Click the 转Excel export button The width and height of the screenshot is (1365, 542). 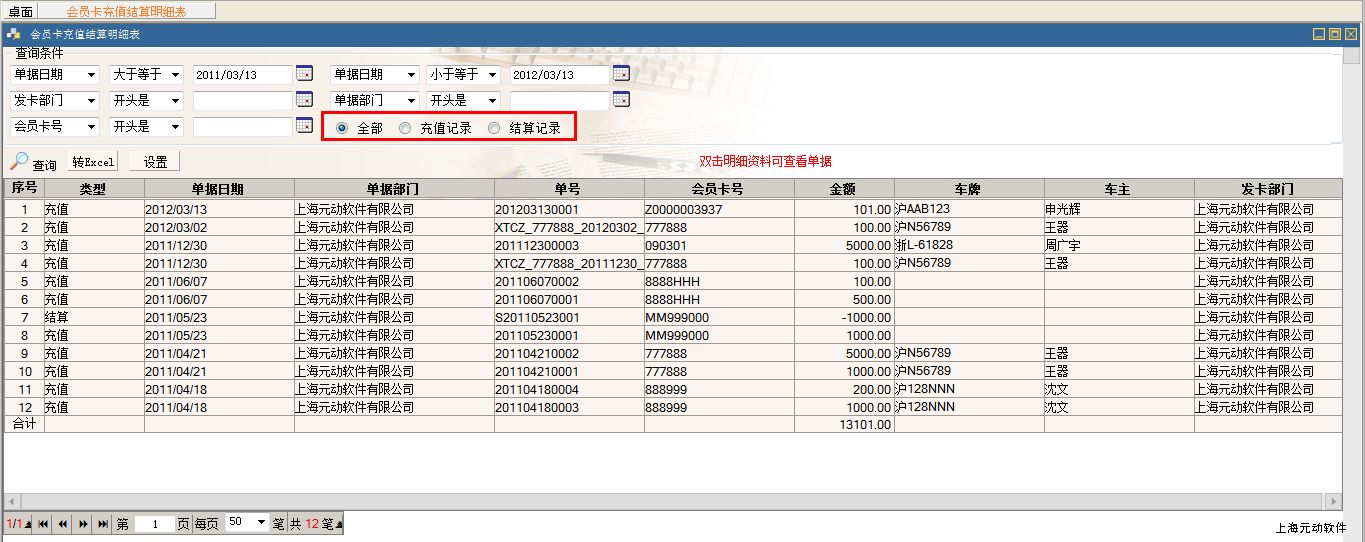[94, 162]
